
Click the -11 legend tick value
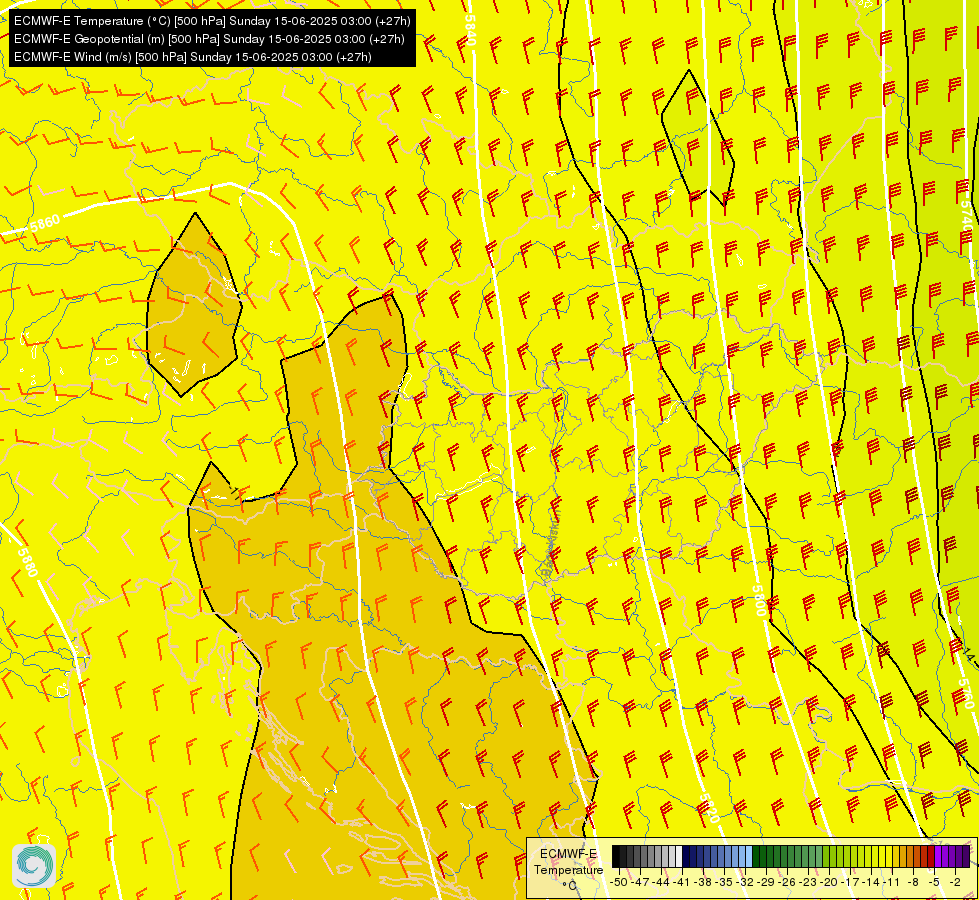point(891,882)
